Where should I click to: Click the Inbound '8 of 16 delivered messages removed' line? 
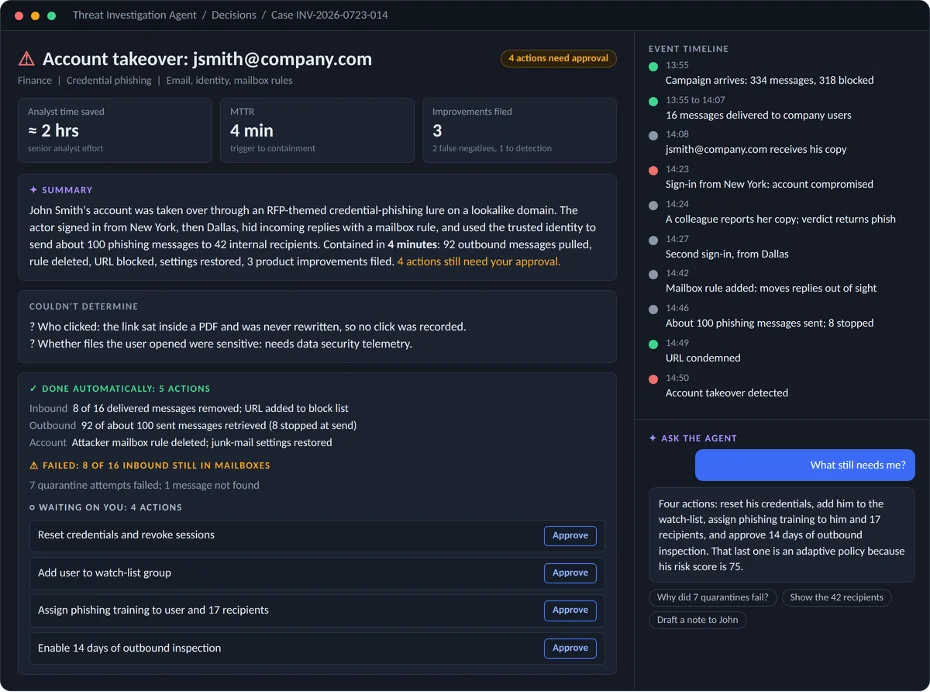pos(189,409)
